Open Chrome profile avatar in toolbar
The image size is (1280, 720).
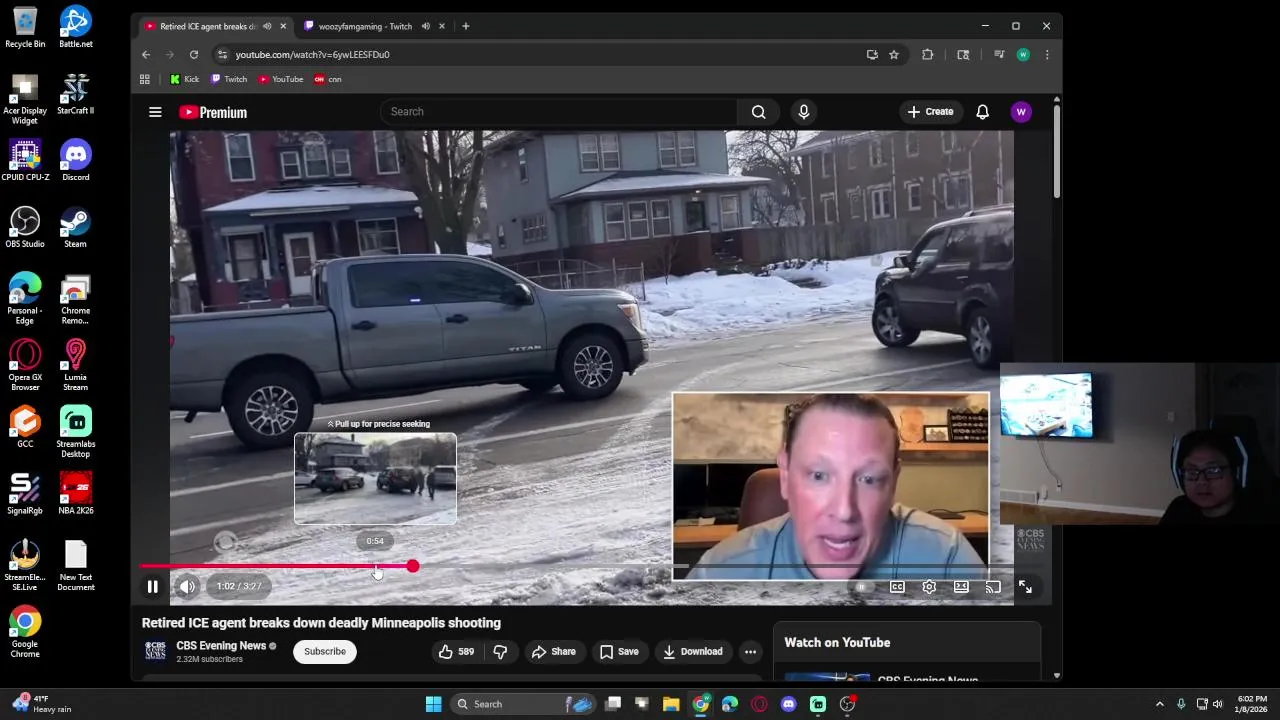(x=1023, y=55)
